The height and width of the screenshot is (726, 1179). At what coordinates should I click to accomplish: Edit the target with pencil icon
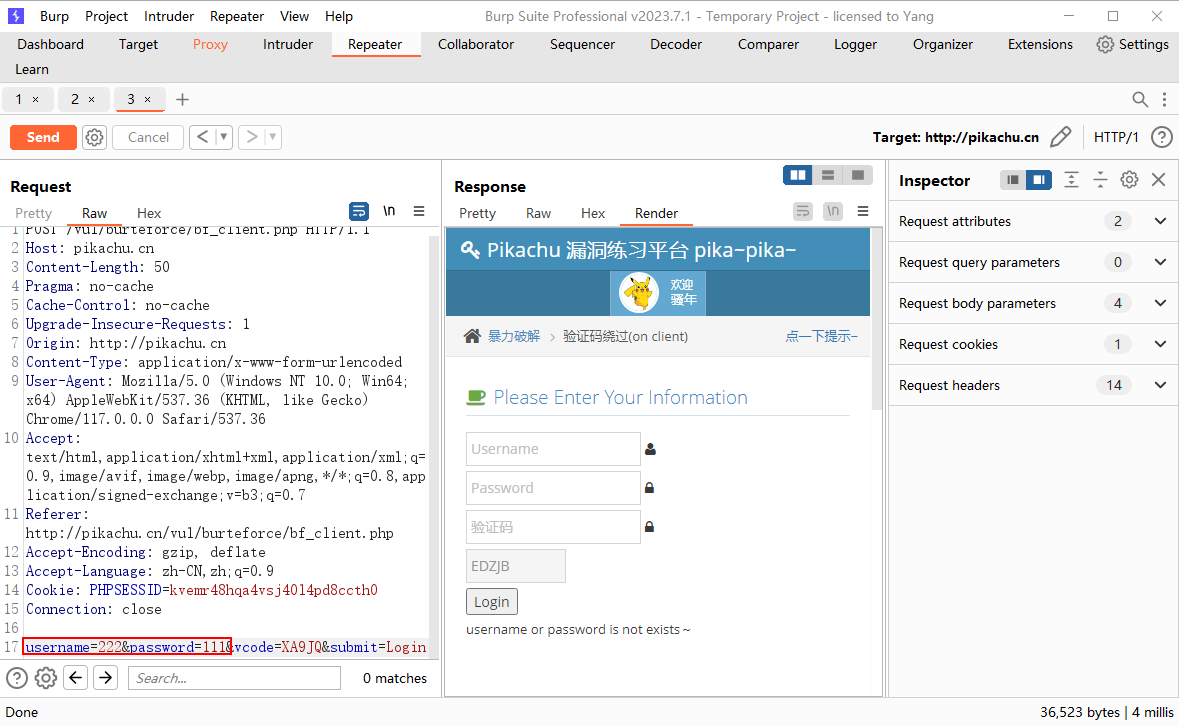pyautogui.click(x=1060, y=137)
